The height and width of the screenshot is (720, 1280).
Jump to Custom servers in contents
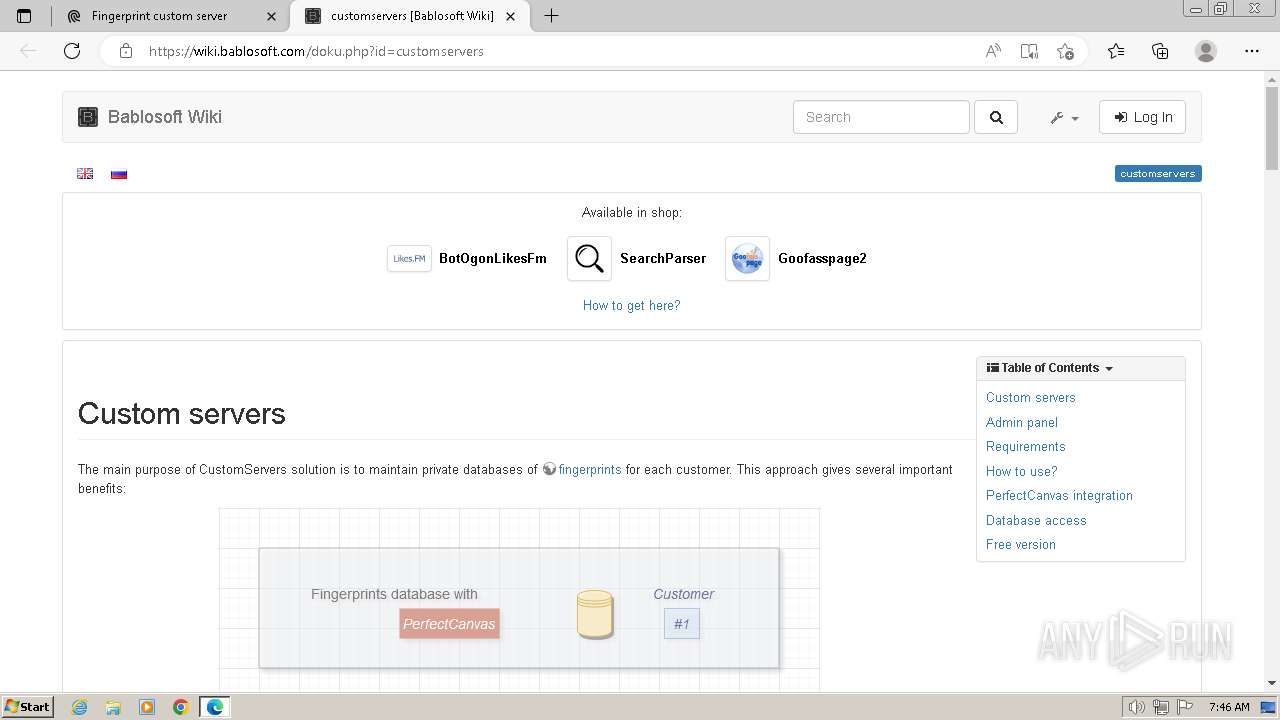pos(1031,397)
